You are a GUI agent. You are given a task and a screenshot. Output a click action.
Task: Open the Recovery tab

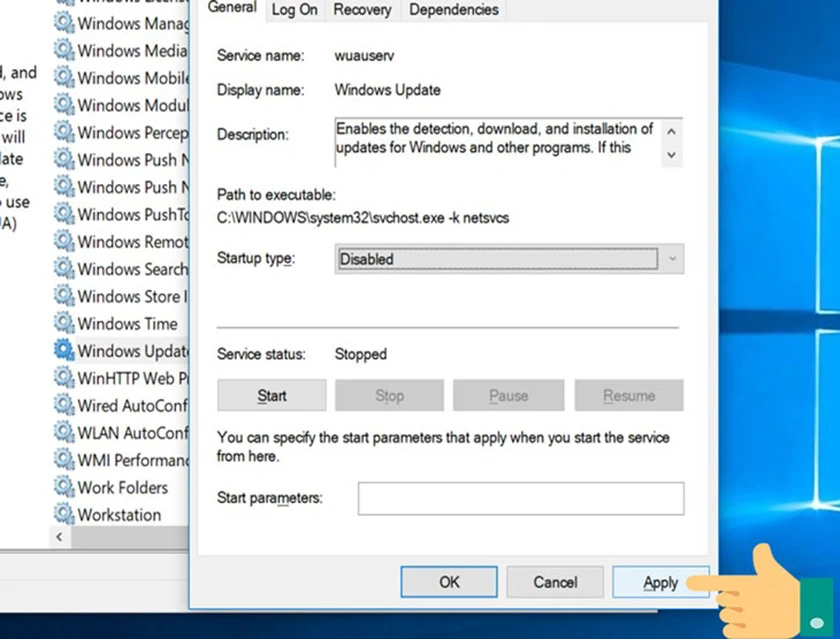click(363, 10)
